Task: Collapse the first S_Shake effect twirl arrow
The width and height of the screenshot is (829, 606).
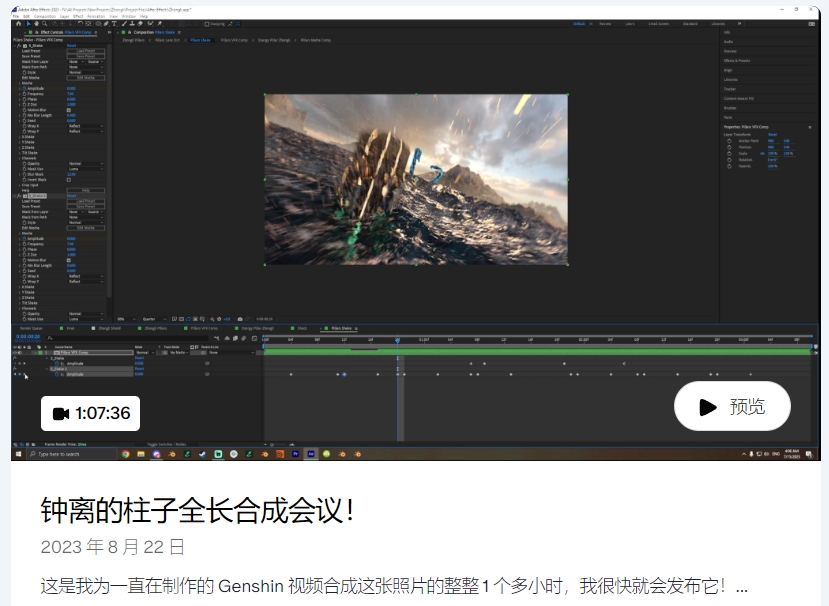Action: [14, 45]
